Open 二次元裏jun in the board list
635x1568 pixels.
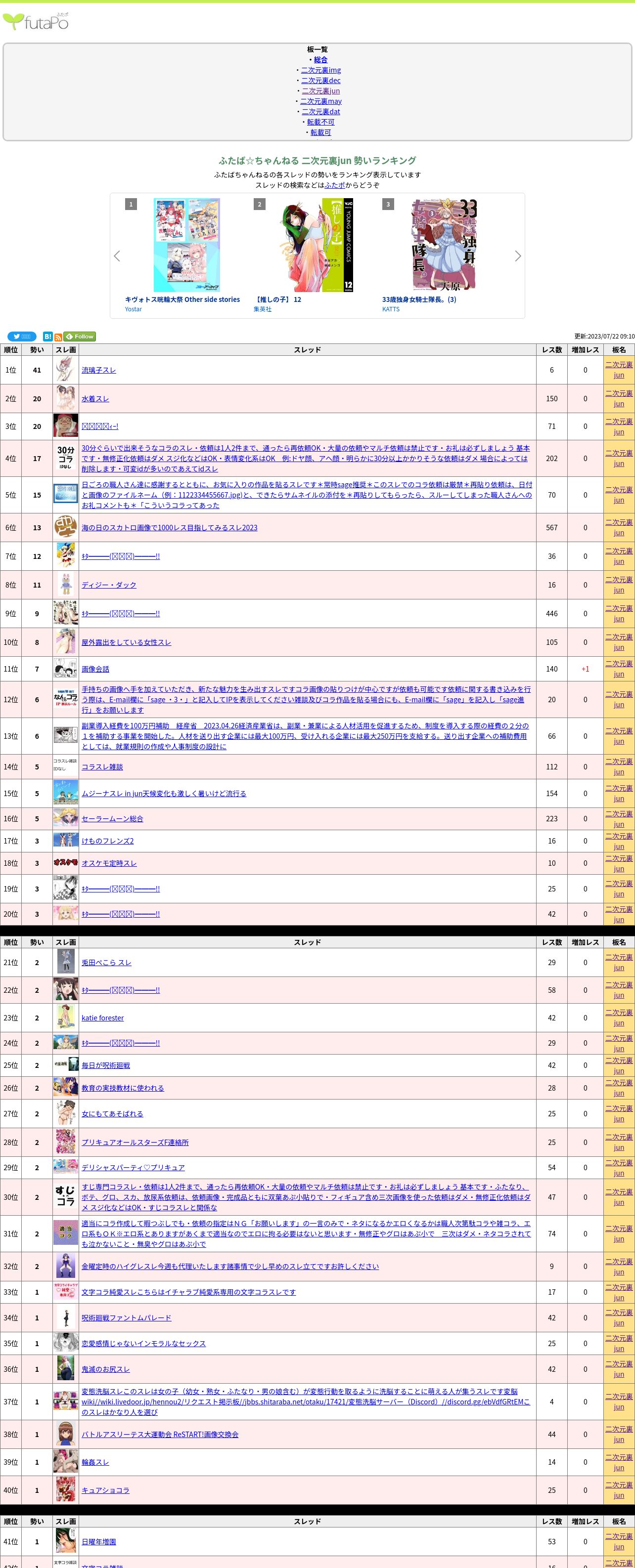pos(320,91)
